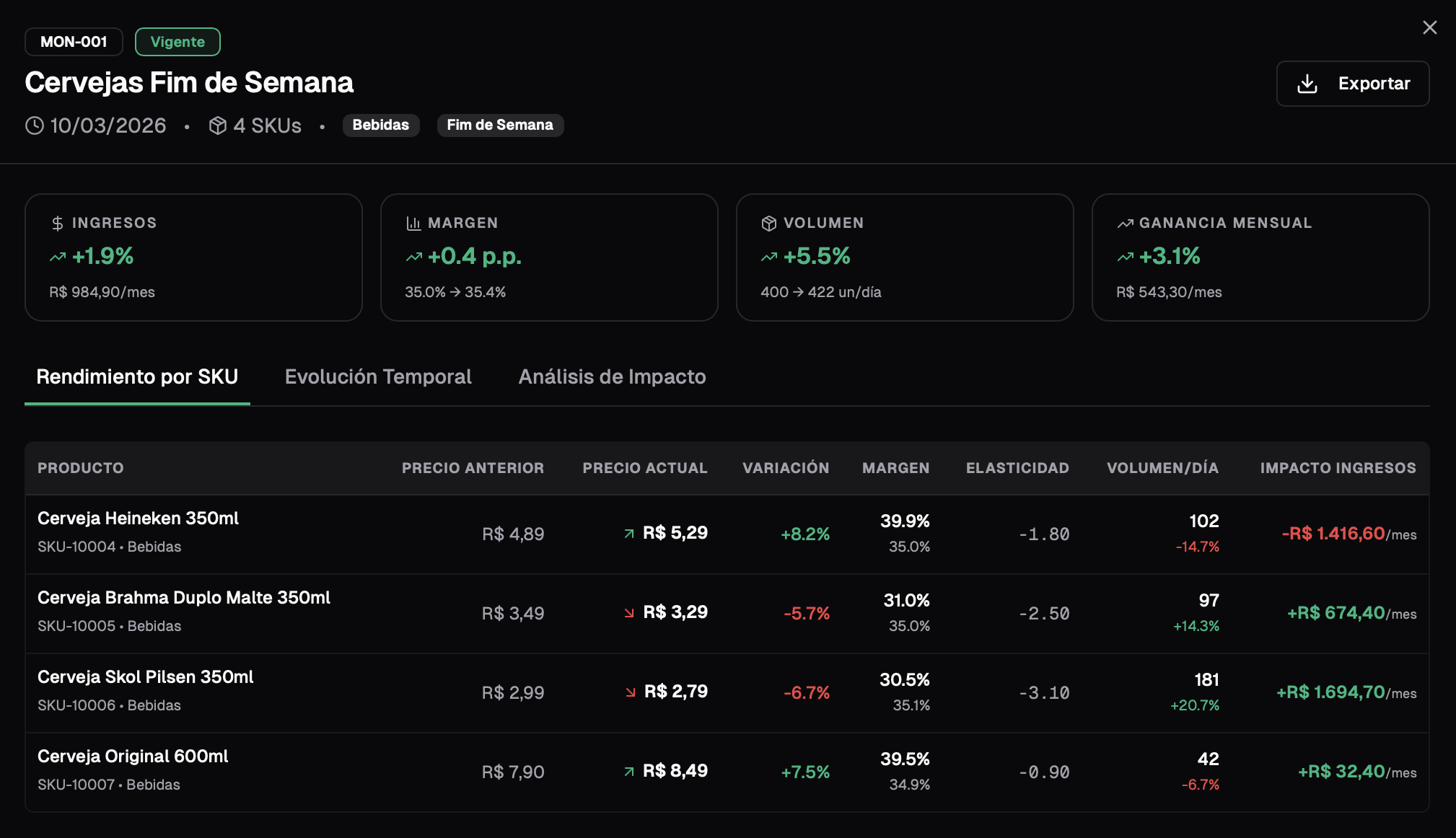Click the dollar icon beside INGRESOS
1456x838 pixels.
point(57,223)
